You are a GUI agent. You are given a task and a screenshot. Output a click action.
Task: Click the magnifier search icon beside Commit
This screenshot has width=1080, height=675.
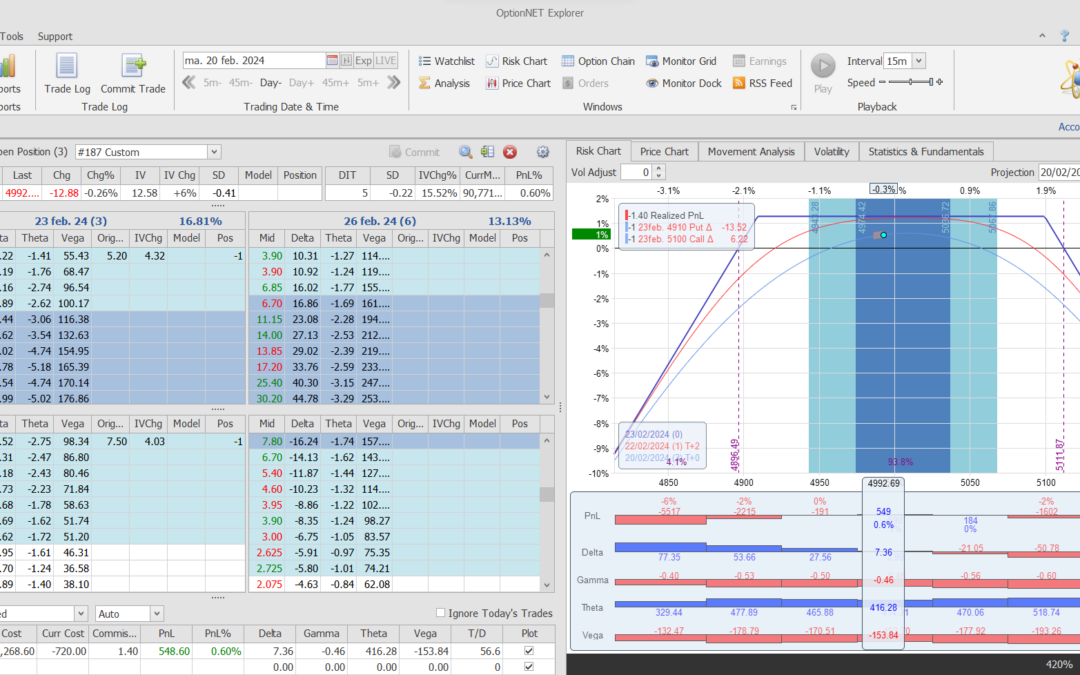click(466, 152)
